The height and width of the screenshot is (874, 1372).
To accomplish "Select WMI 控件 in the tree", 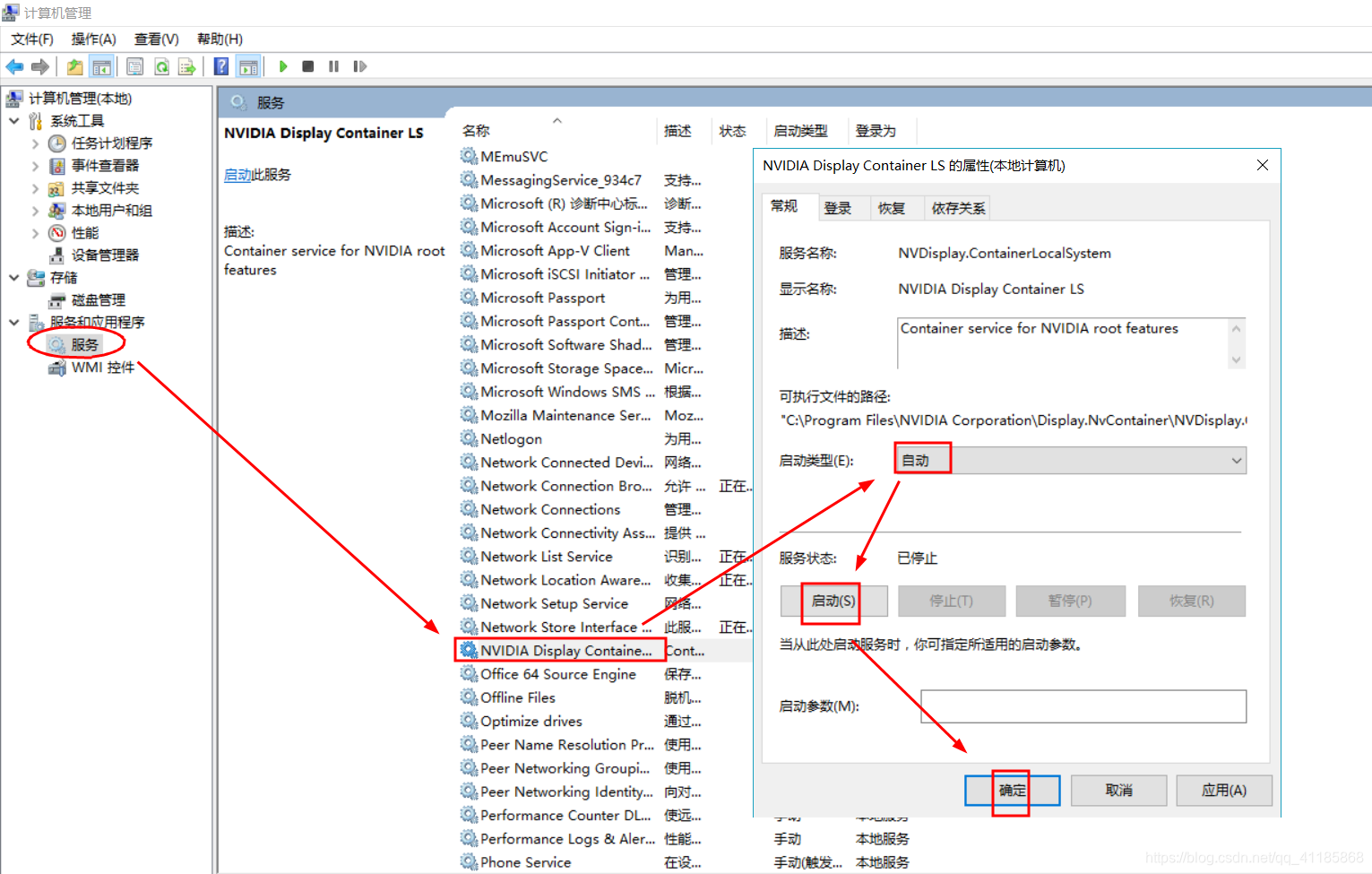I will pos(102,368).
